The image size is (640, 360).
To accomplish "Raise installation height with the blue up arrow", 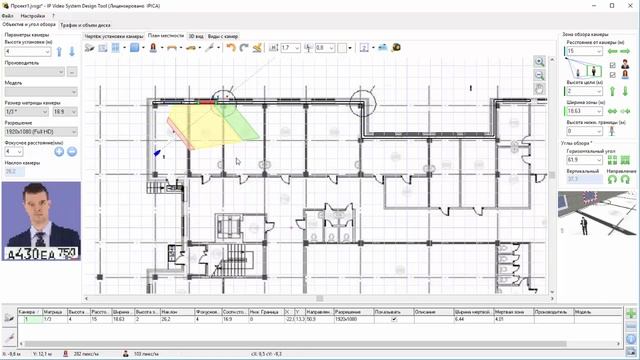I will point(60,51).
